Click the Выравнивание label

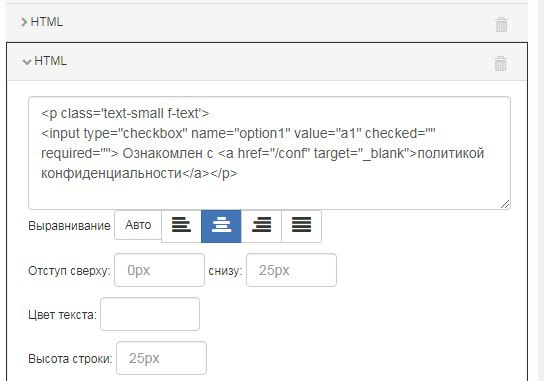tap(69, 226)
